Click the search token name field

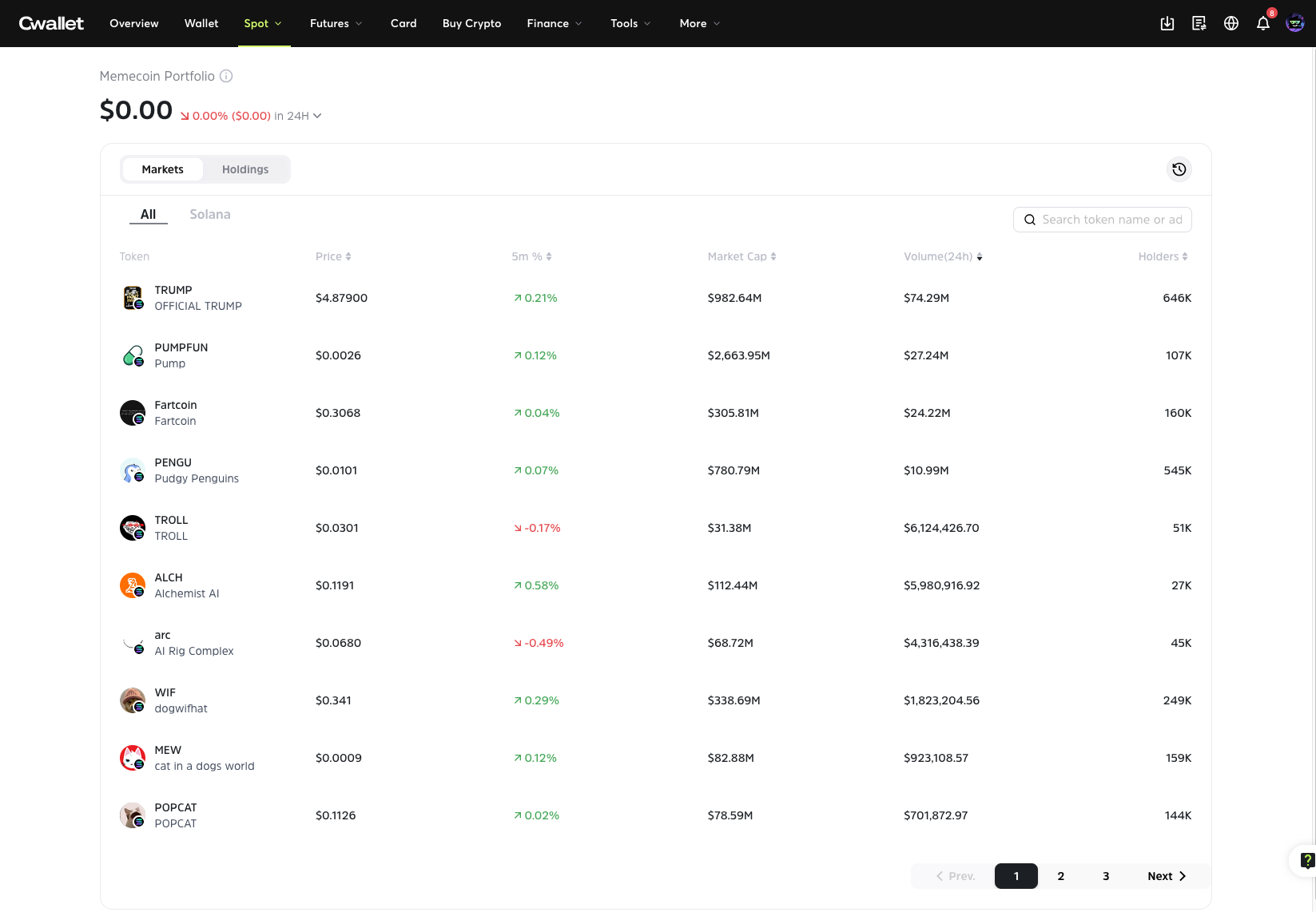pyautogui.click(x=1111, y=220)
